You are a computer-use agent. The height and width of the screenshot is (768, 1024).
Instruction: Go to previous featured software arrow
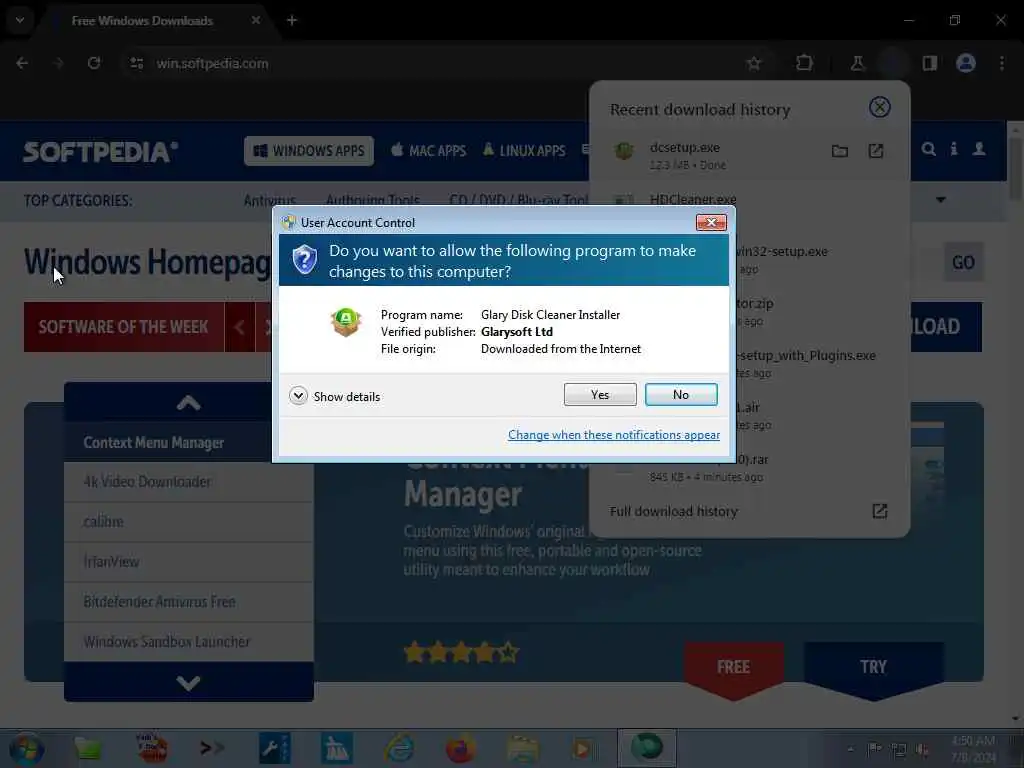(x=240, y=327)
